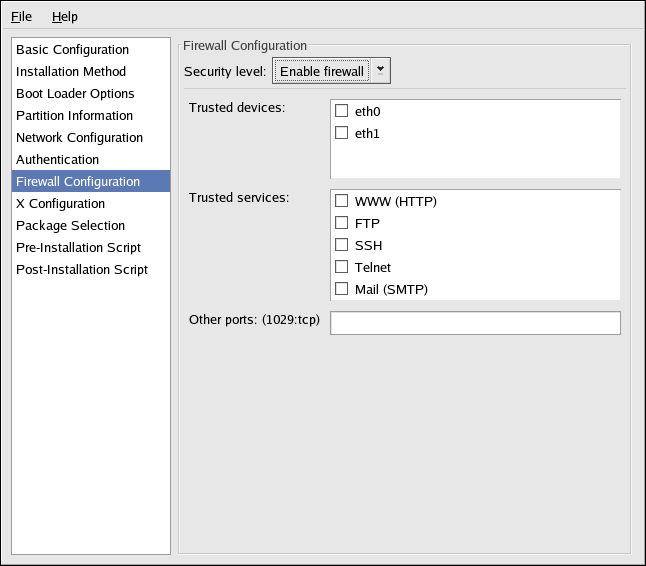Select X Configuration in sidebar
The height and width of the screenshot is (566, 646).
60,204
